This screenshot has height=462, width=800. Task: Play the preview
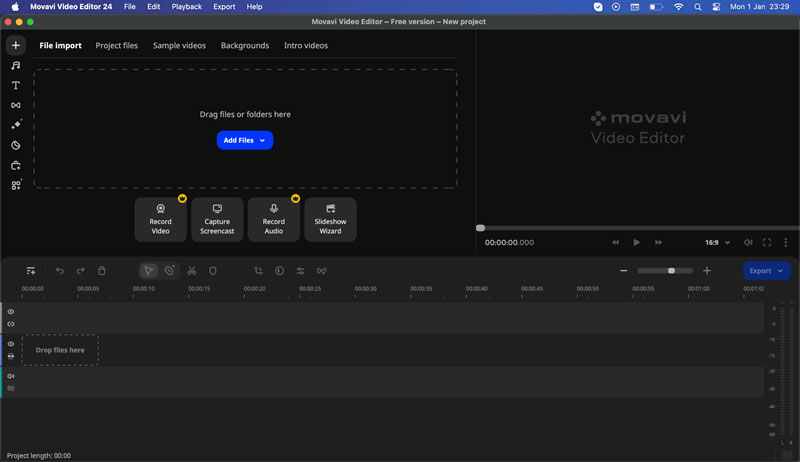click(x=637, y=243)
